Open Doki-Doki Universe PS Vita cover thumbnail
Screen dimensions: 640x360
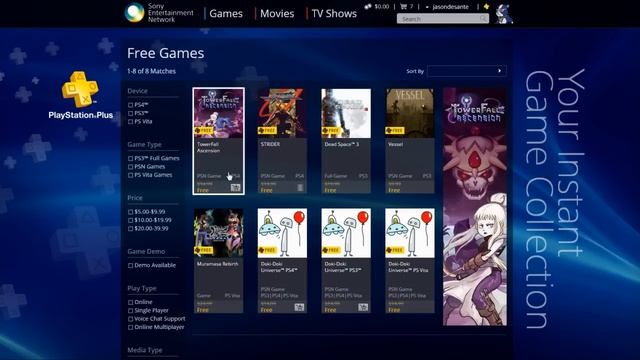(410, 233)
